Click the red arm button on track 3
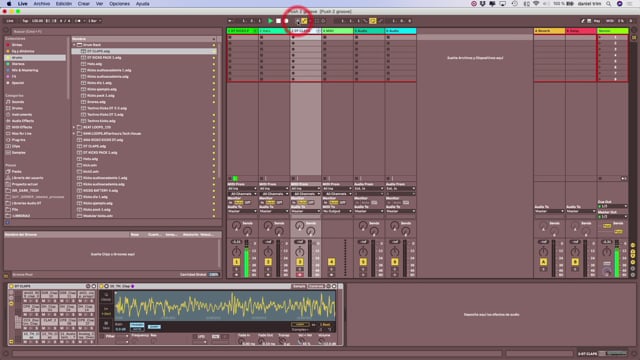Image resolution: width=640 pixels, height=360 pixels. [300, 275]
